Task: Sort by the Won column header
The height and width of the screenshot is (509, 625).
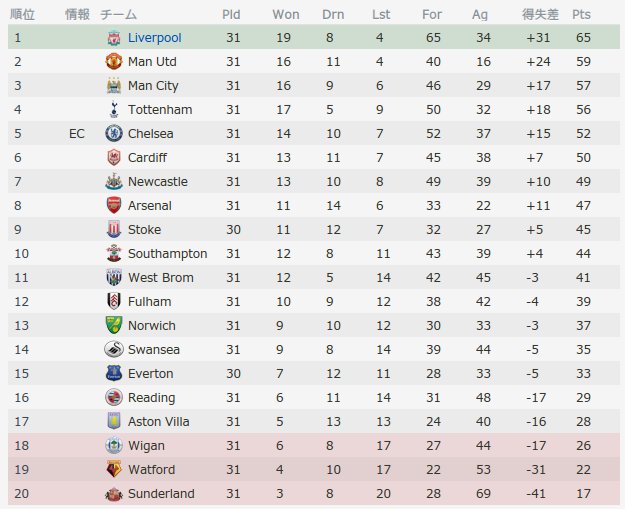Action: (286, 14)
